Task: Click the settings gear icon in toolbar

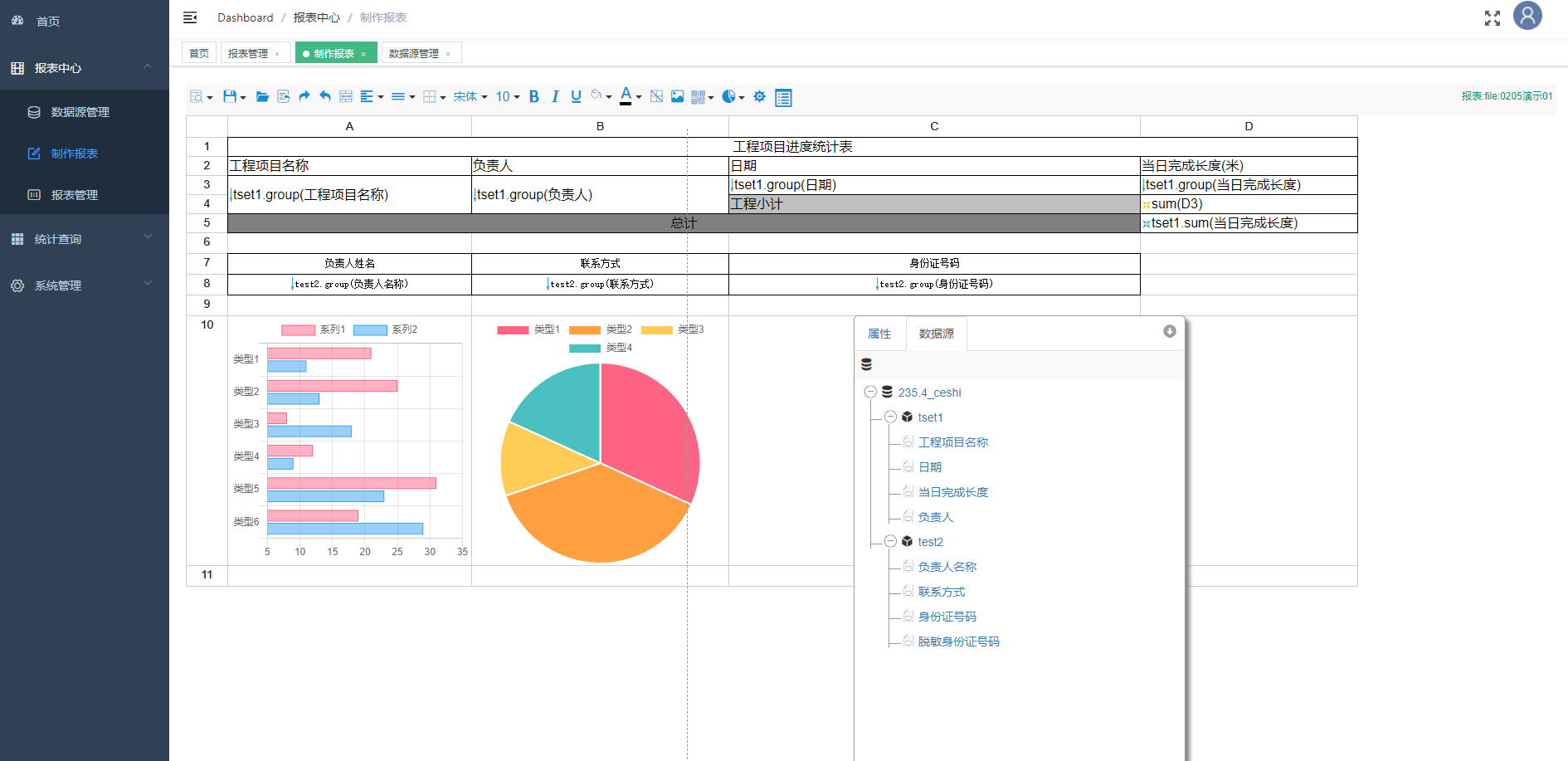Action: point(759,97)
